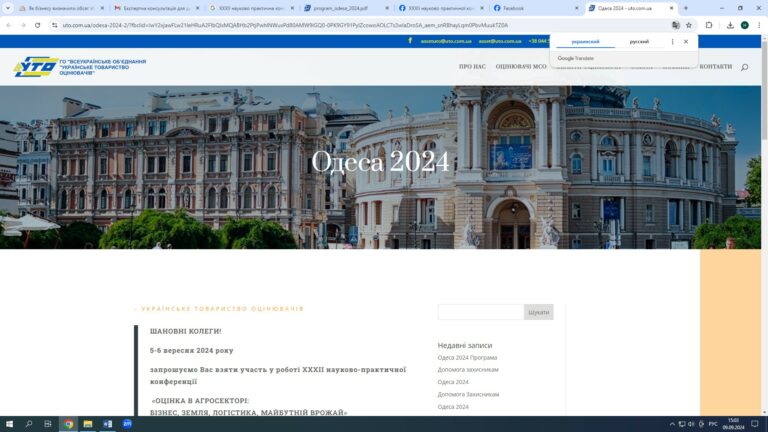
Task: Open the 'КОНТАКТИ' menu item
Action: click(715, 67)
